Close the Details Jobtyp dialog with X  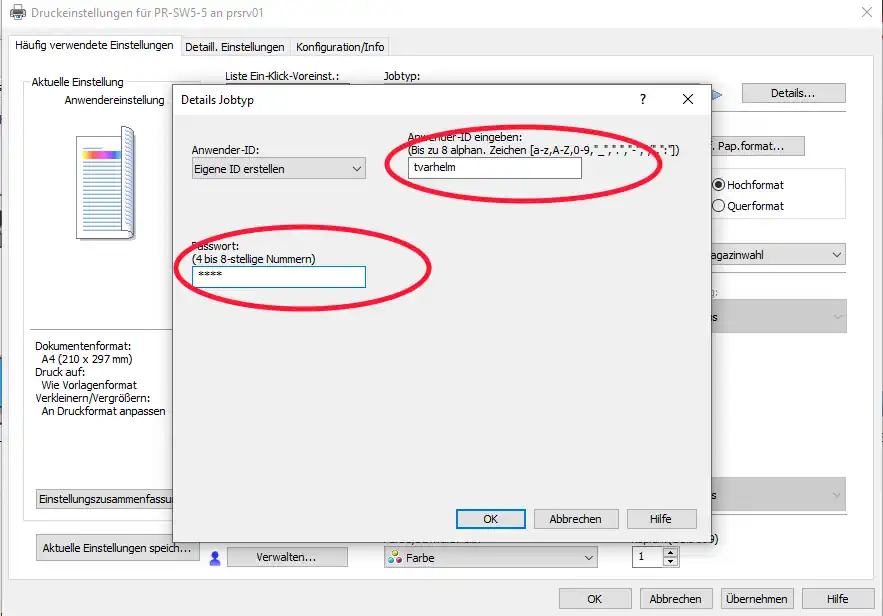click(x=688, y=99)
